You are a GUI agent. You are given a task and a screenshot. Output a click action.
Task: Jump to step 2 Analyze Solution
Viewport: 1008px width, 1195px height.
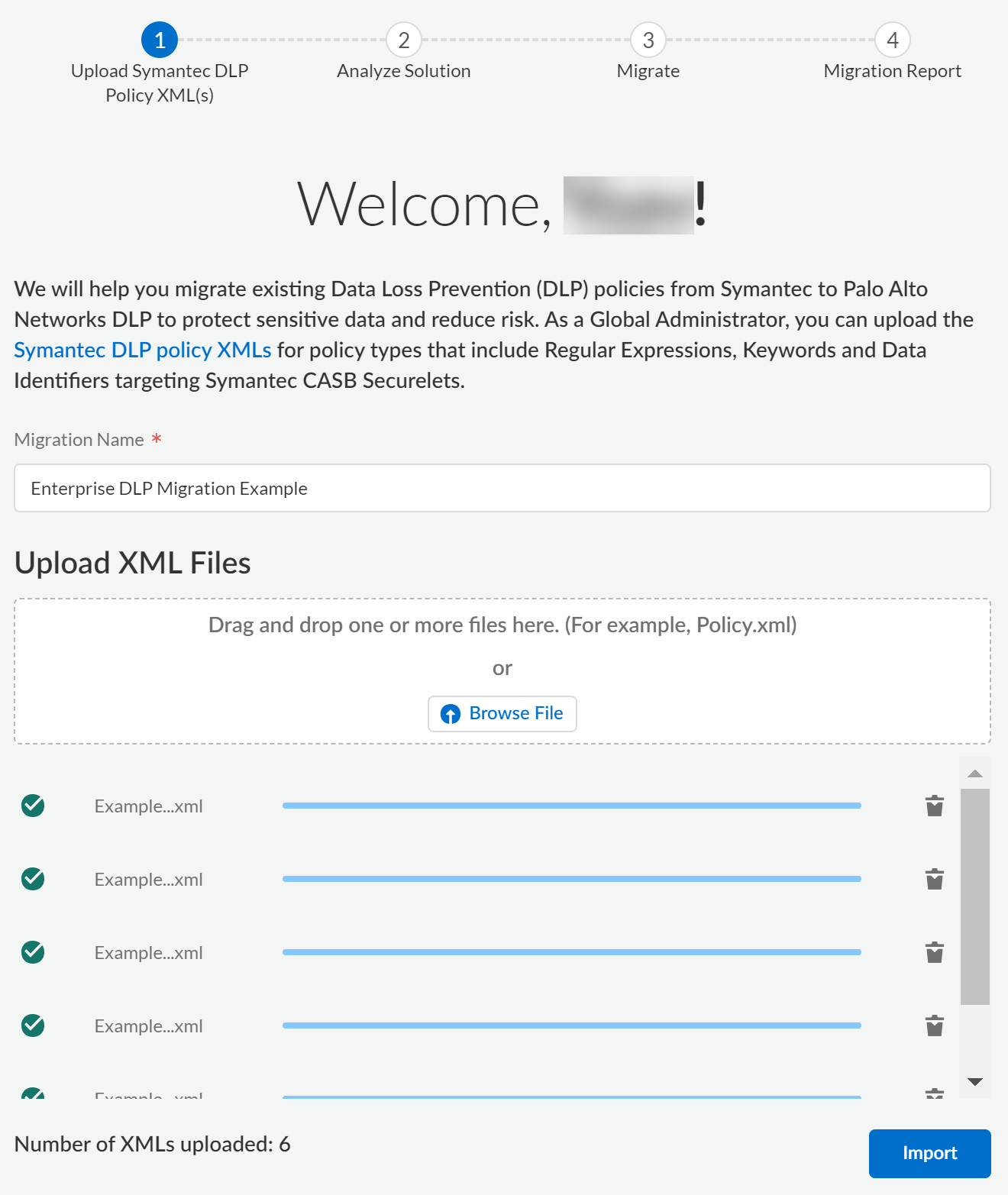404,40
